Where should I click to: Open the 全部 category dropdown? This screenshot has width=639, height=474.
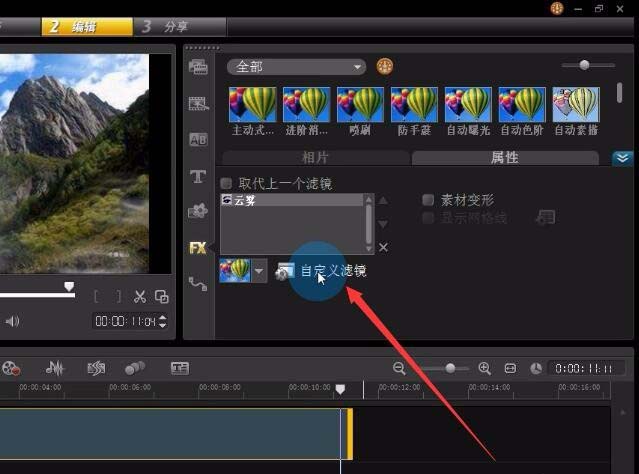296,66
